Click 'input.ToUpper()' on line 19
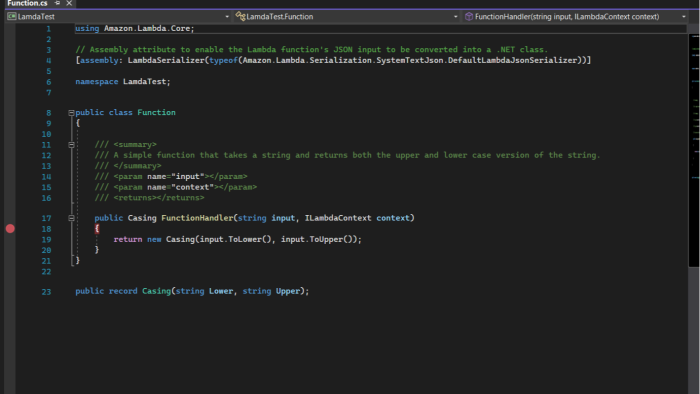 (317, 240)
